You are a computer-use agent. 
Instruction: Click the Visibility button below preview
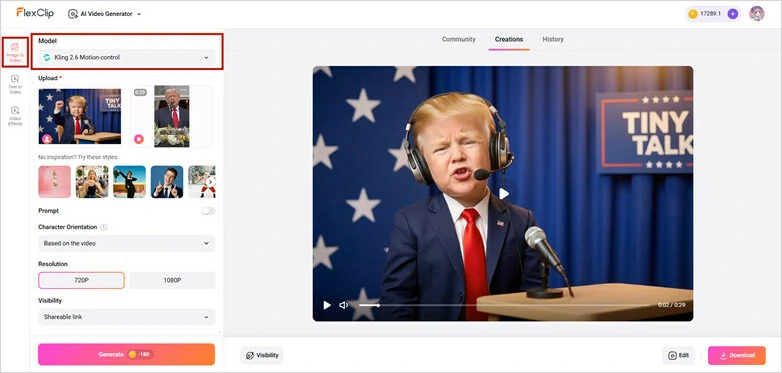pos(262,356)
